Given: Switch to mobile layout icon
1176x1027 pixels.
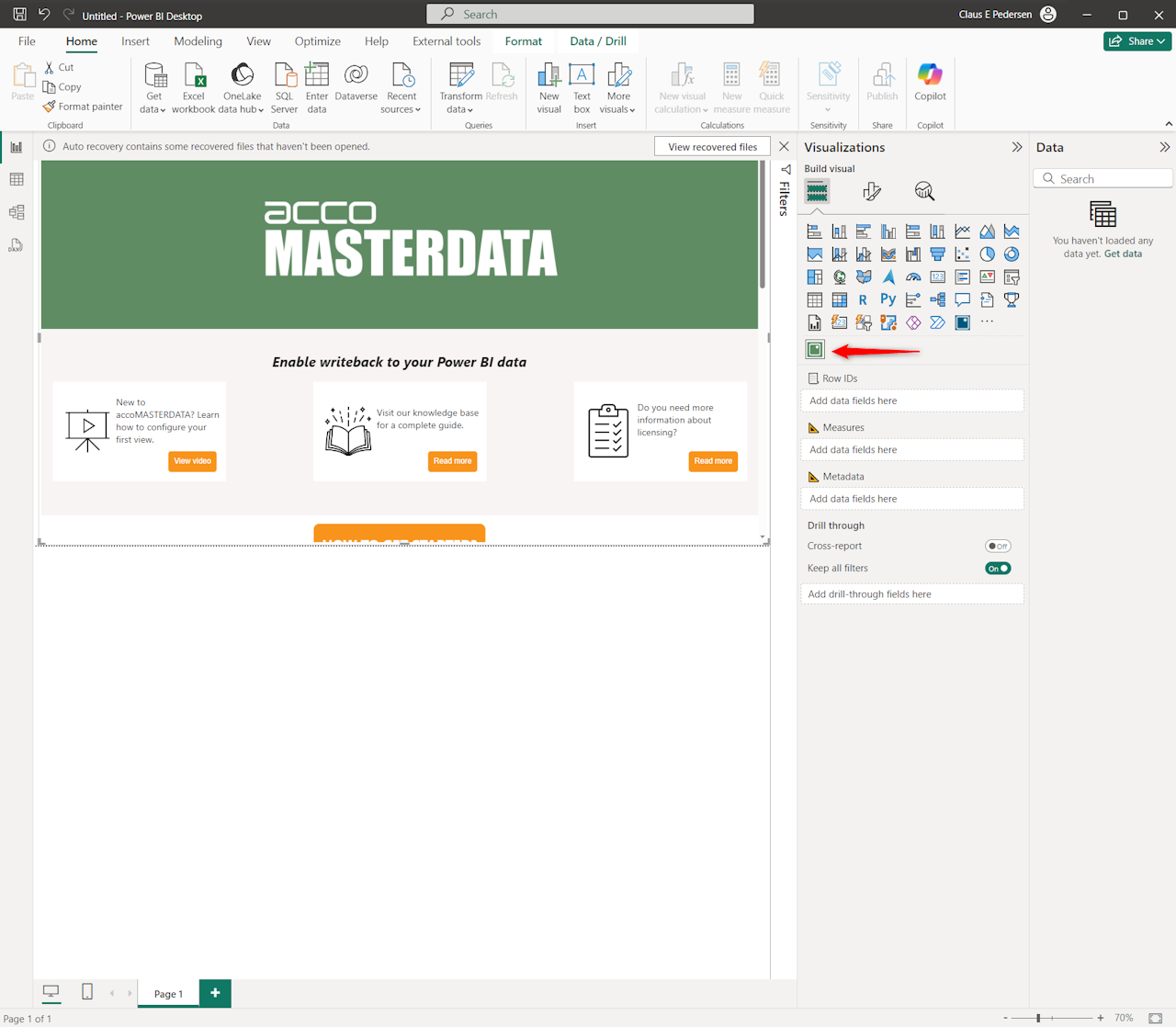Looking at the screenshot, I should pos(87,992).
